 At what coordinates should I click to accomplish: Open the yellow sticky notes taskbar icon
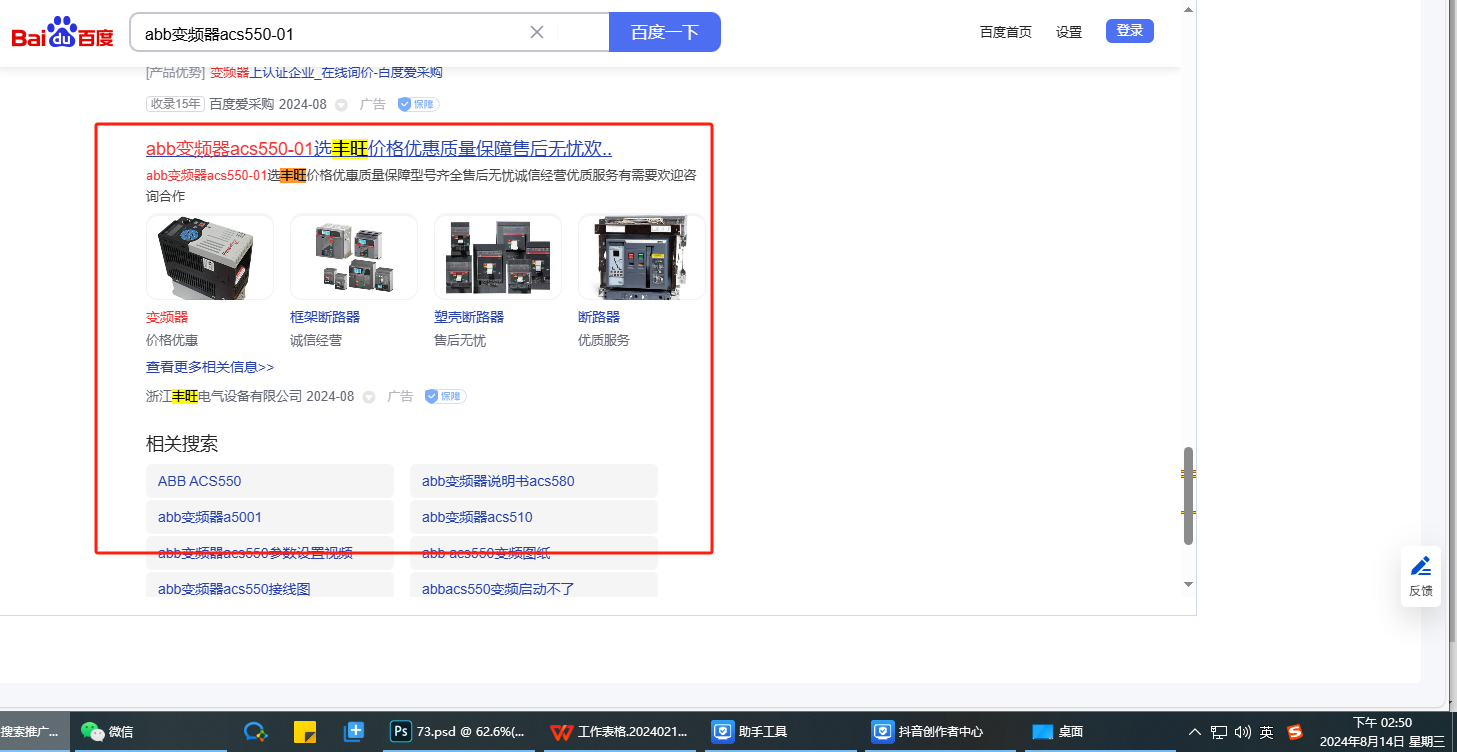tap(305, 731)
